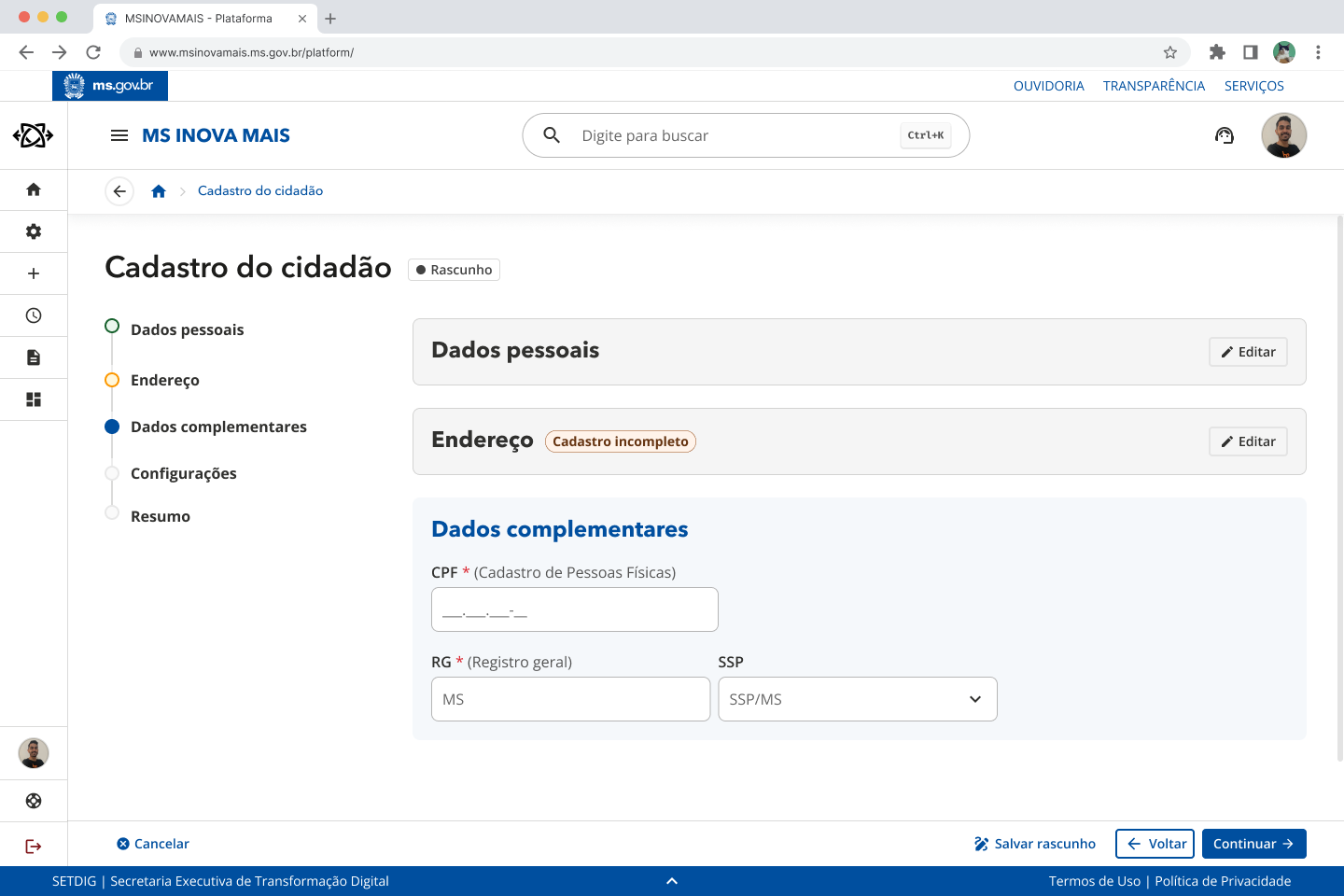Open the TRANSPARÊNCIA link in the top bar
Image resolution: width=1344 pixels, height=896 pixels.
1154,86
